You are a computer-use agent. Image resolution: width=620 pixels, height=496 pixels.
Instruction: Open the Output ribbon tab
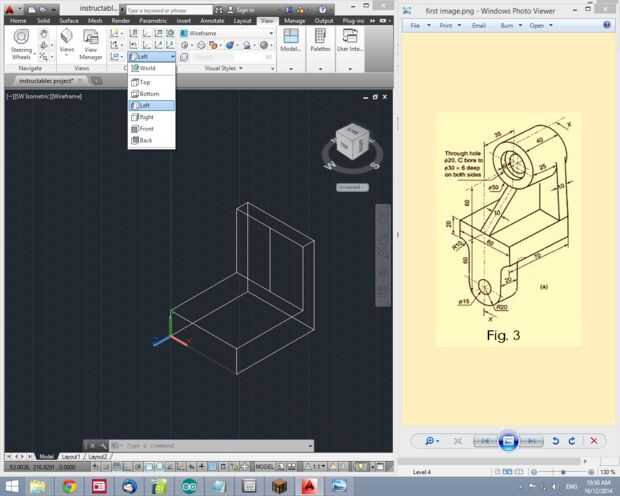[324, 21]
